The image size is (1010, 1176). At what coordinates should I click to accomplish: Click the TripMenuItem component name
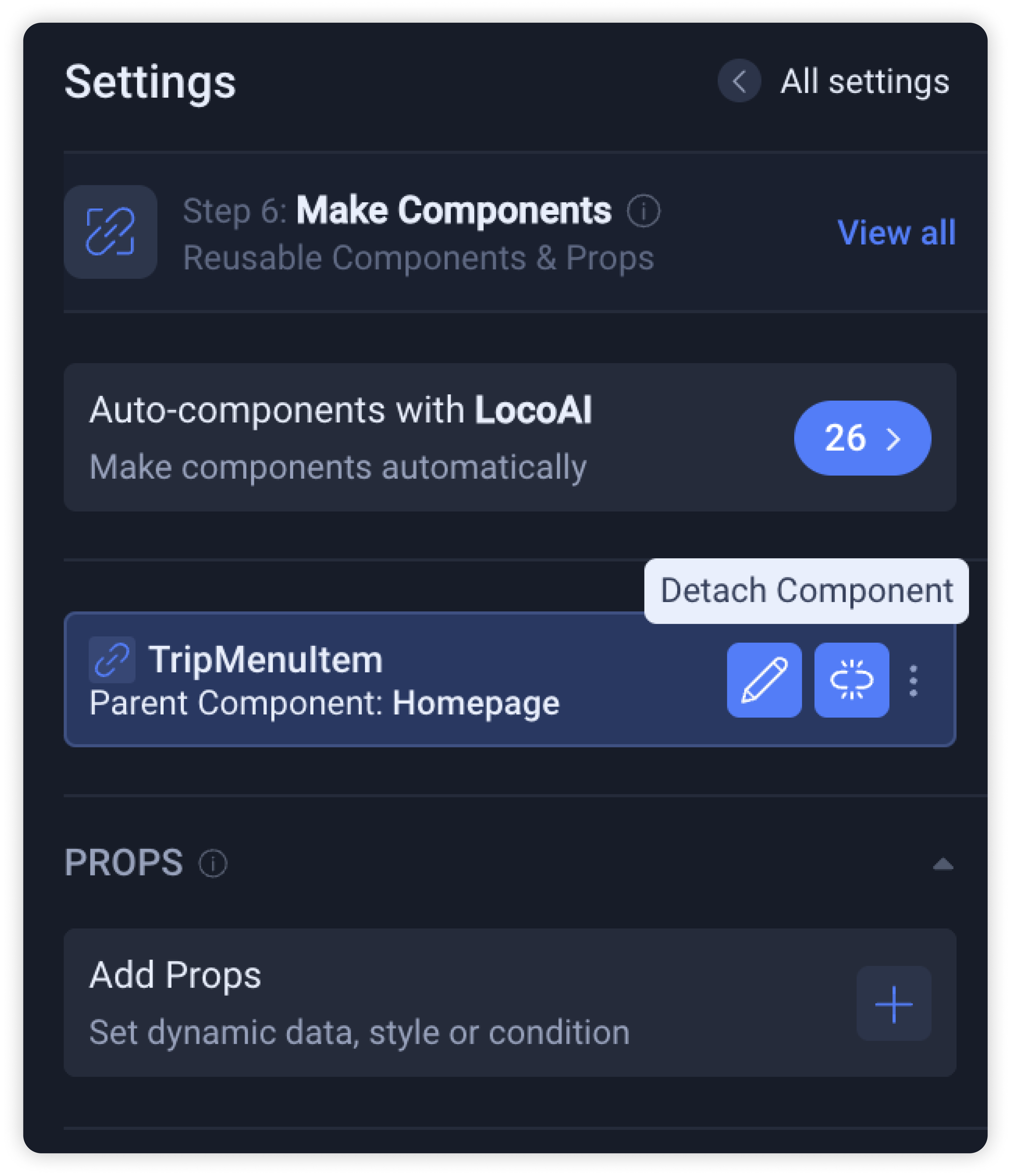pyautogui.click(x=265, y=660)
